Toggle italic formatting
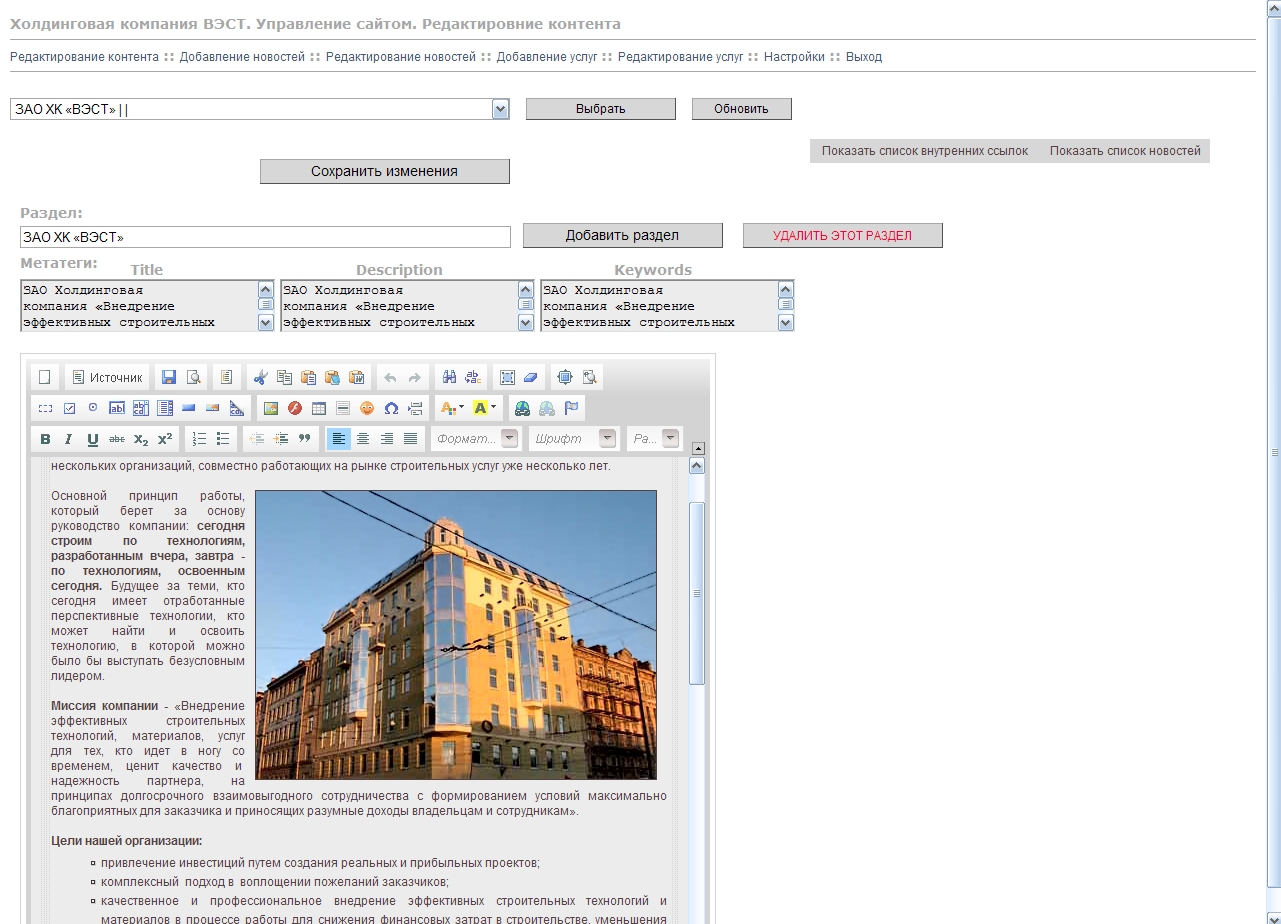1281x924 pixels. pos(68,439)
